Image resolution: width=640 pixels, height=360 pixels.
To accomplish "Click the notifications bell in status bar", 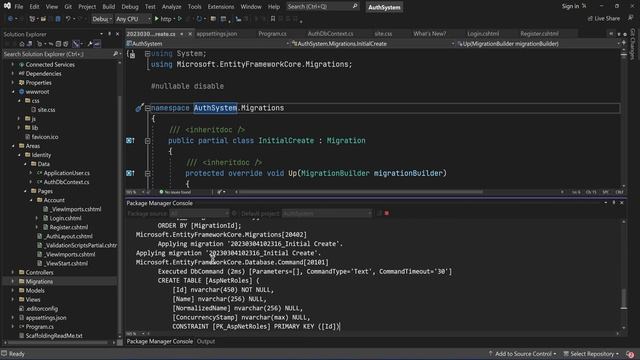I will tap(631, 354).
